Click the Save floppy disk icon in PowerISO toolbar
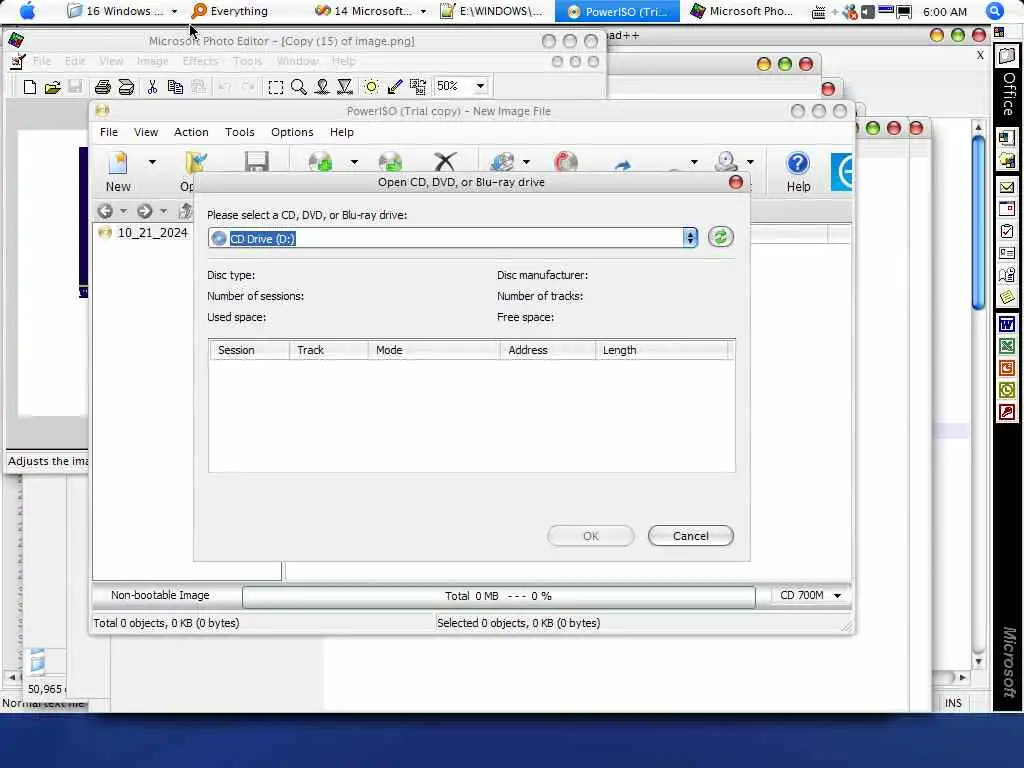 (257, 162)
